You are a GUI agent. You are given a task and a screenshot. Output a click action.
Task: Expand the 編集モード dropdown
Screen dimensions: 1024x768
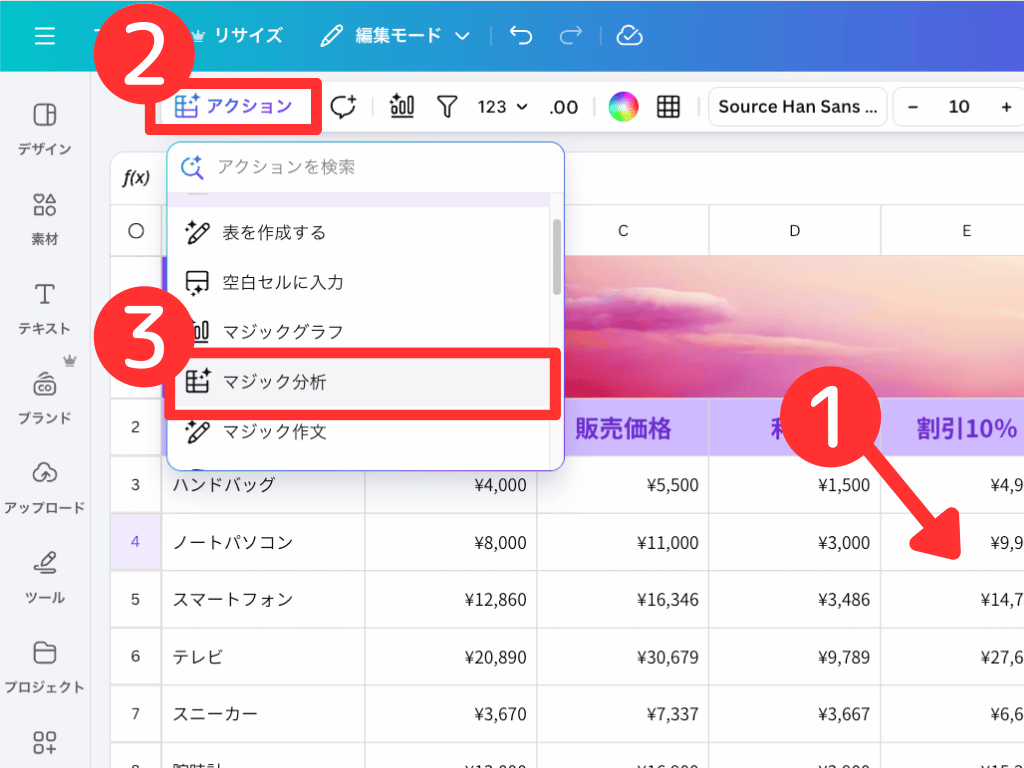click(x=395, y=36)
